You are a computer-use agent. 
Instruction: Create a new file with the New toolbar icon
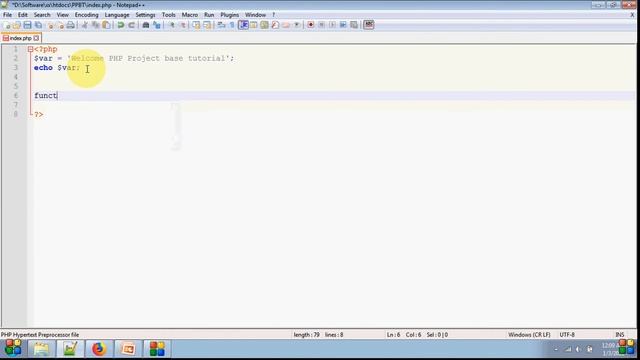click(6, 25)
